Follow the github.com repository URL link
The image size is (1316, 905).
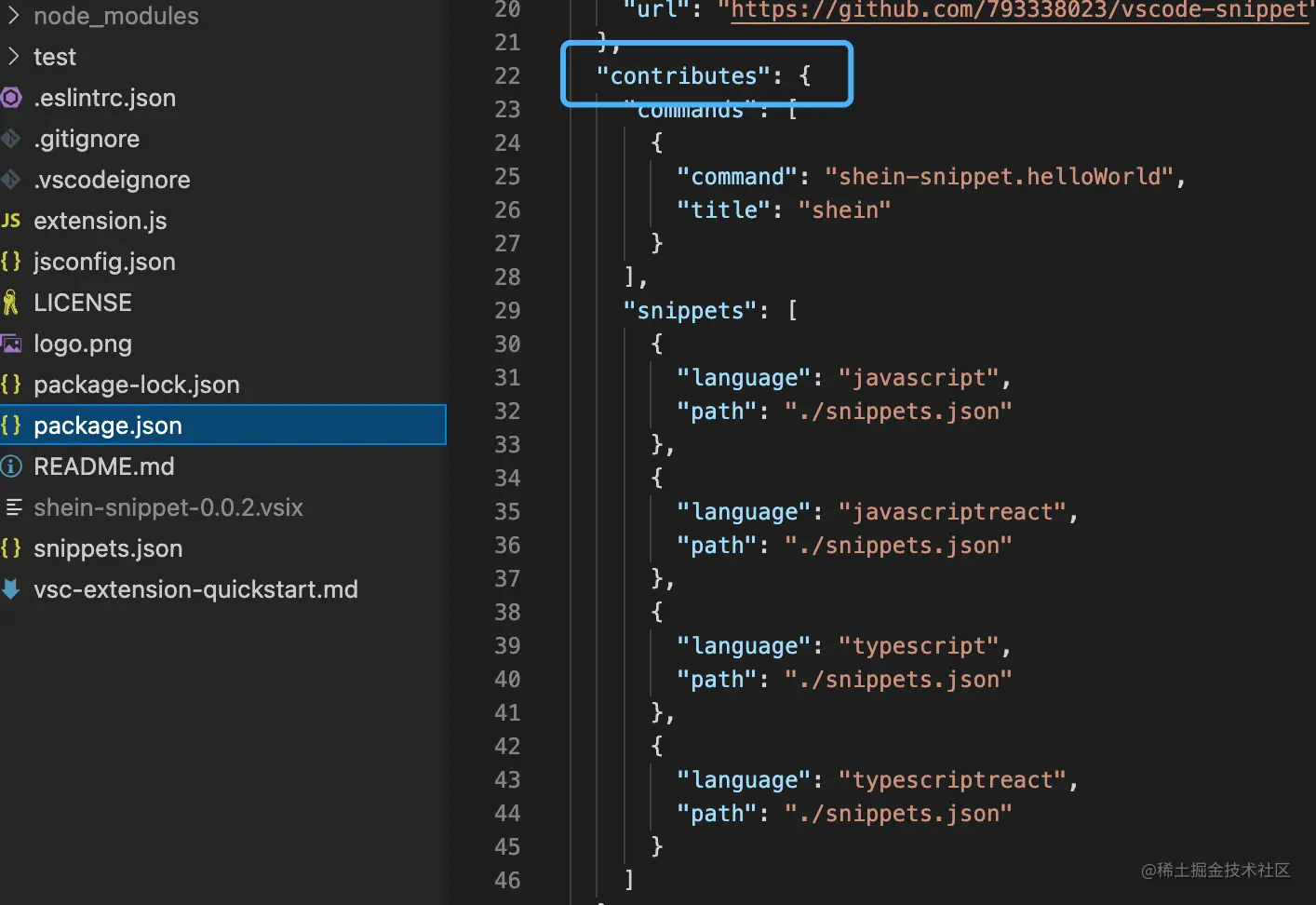1020,10
